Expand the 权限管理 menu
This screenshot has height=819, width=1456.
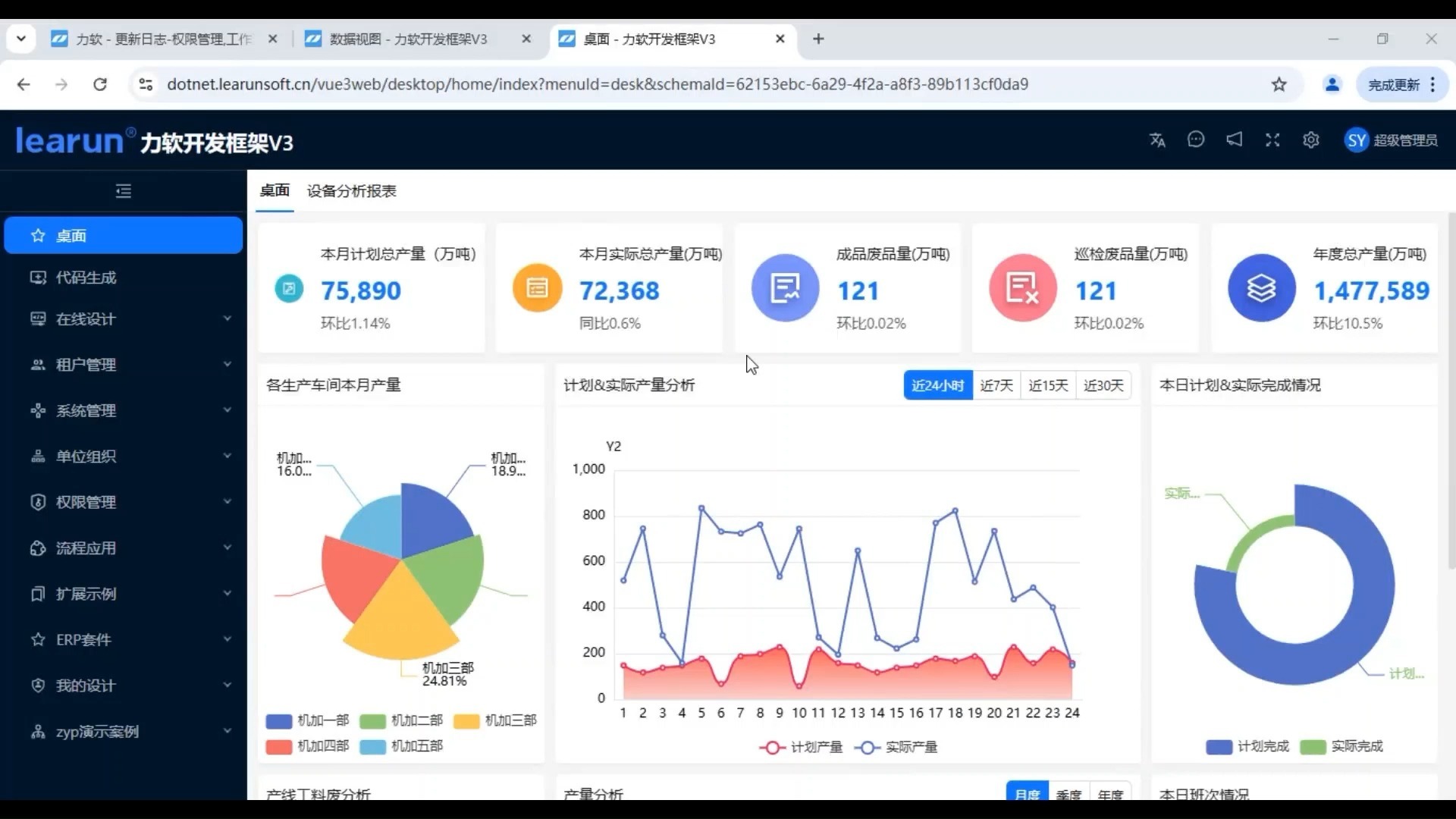click(124, 502)
